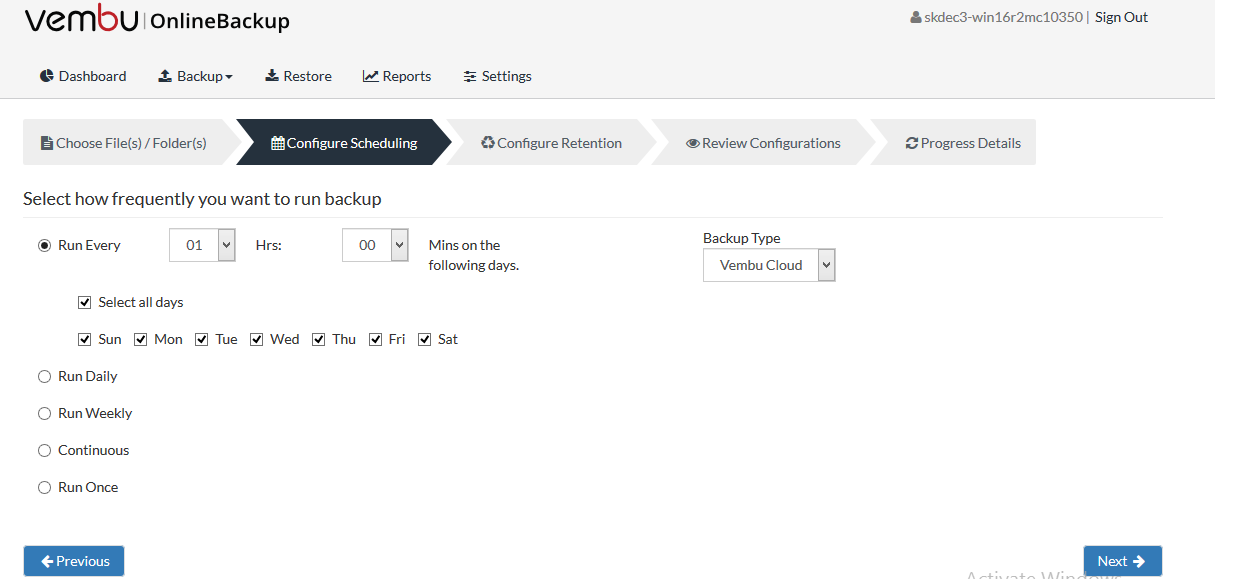Open the Hrs dropdown showing 01

(x=203, y=245)
